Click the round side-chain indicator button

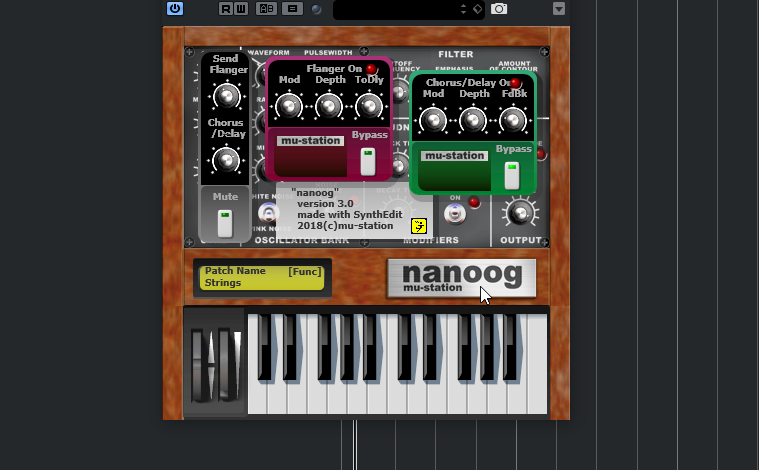[x=316, y=9]
